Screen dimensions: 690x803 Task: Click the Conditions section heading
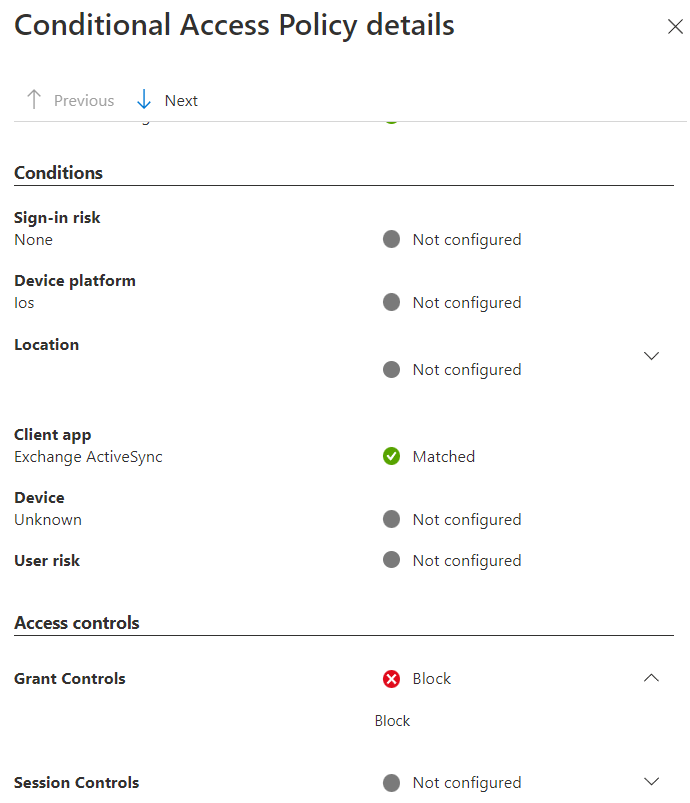coord(58,172)
